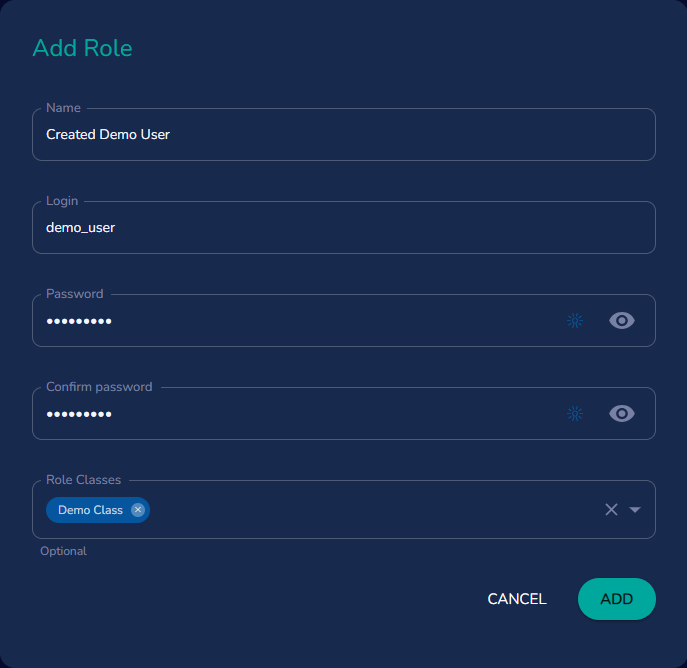The width and height of the screenshot is (687, 668).
Task: Click inside the Confirm password input
Action: tap(300, 414)
